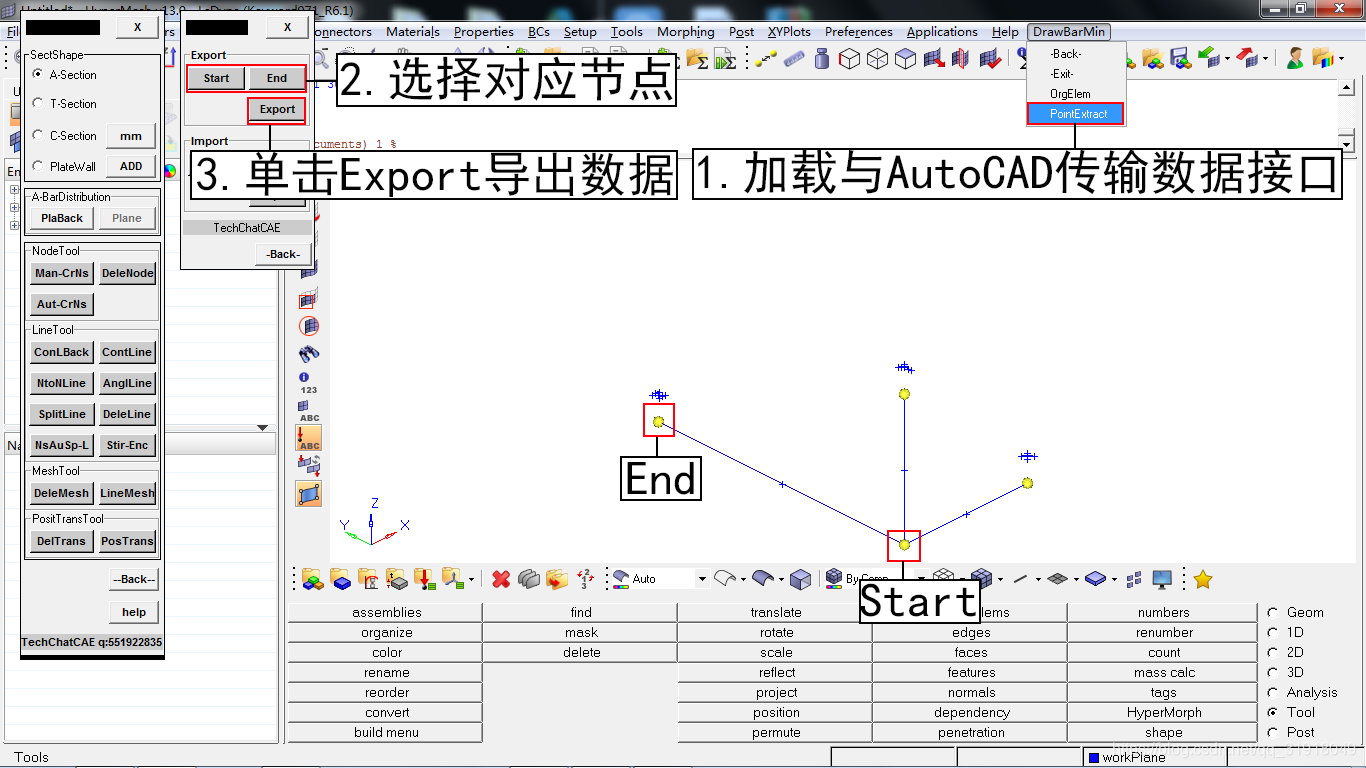Click the user profile person icon
This screenshot has height=768, width=1366.
pos(1295,59)
